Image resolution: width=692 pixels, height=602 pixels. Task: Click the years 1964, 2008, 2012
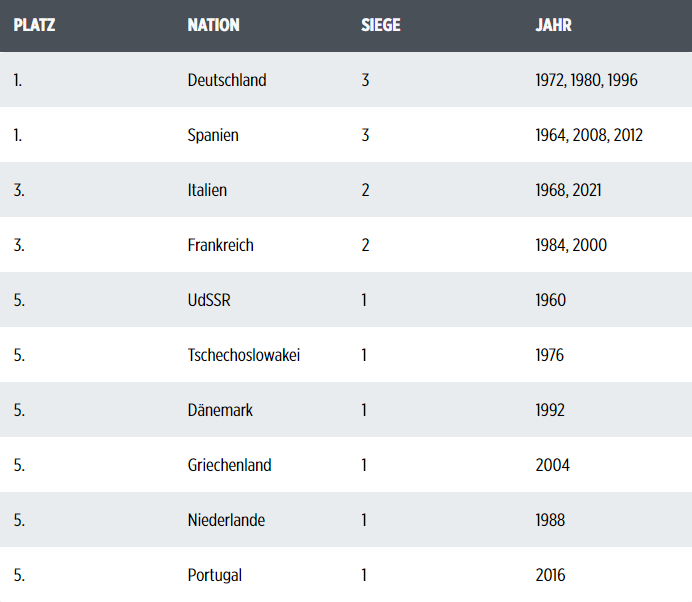tap(589, 135)
